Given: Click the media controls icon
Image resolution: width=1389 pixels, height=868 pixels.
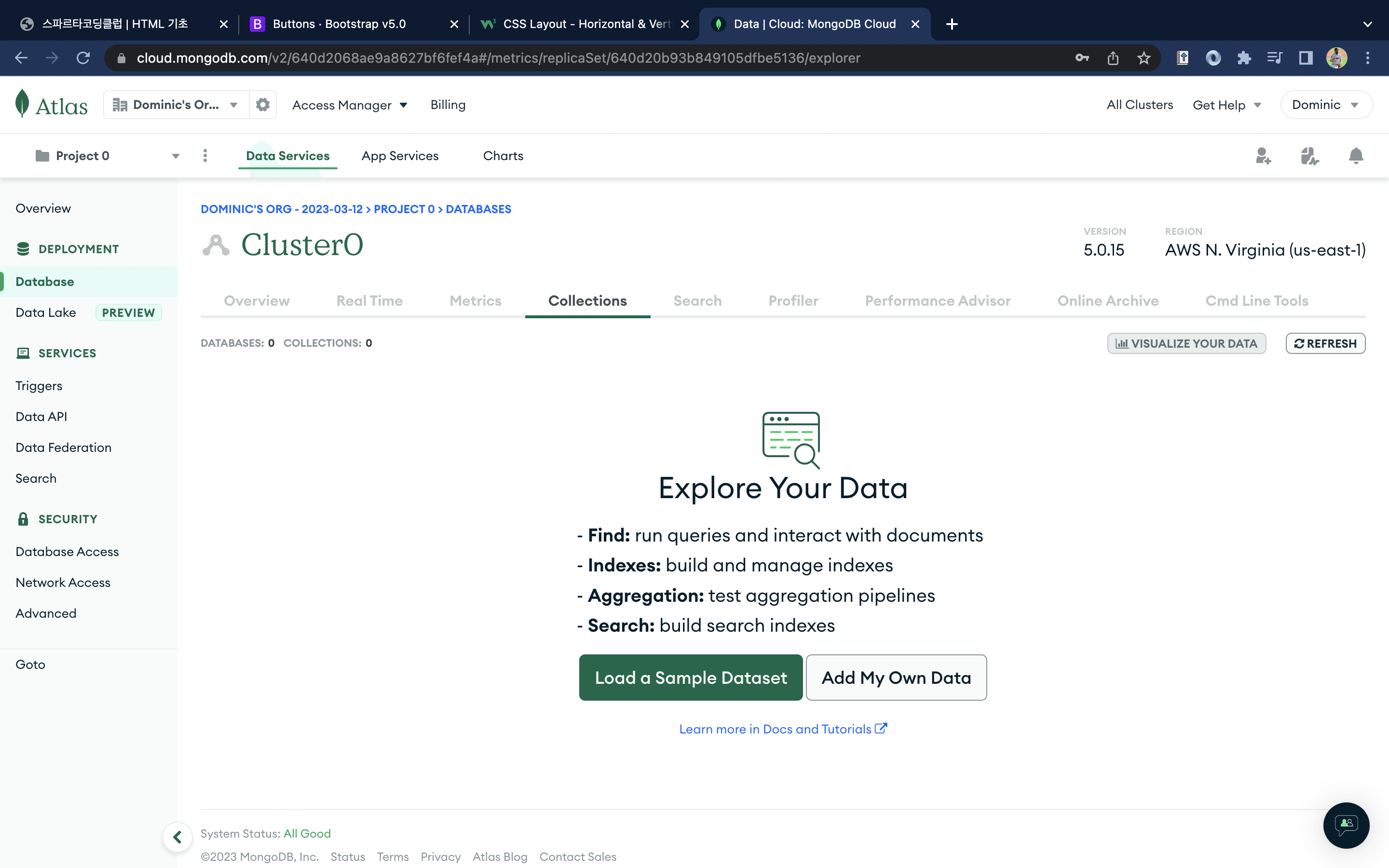Looking at the screenshot, I should coord(1275,58).
